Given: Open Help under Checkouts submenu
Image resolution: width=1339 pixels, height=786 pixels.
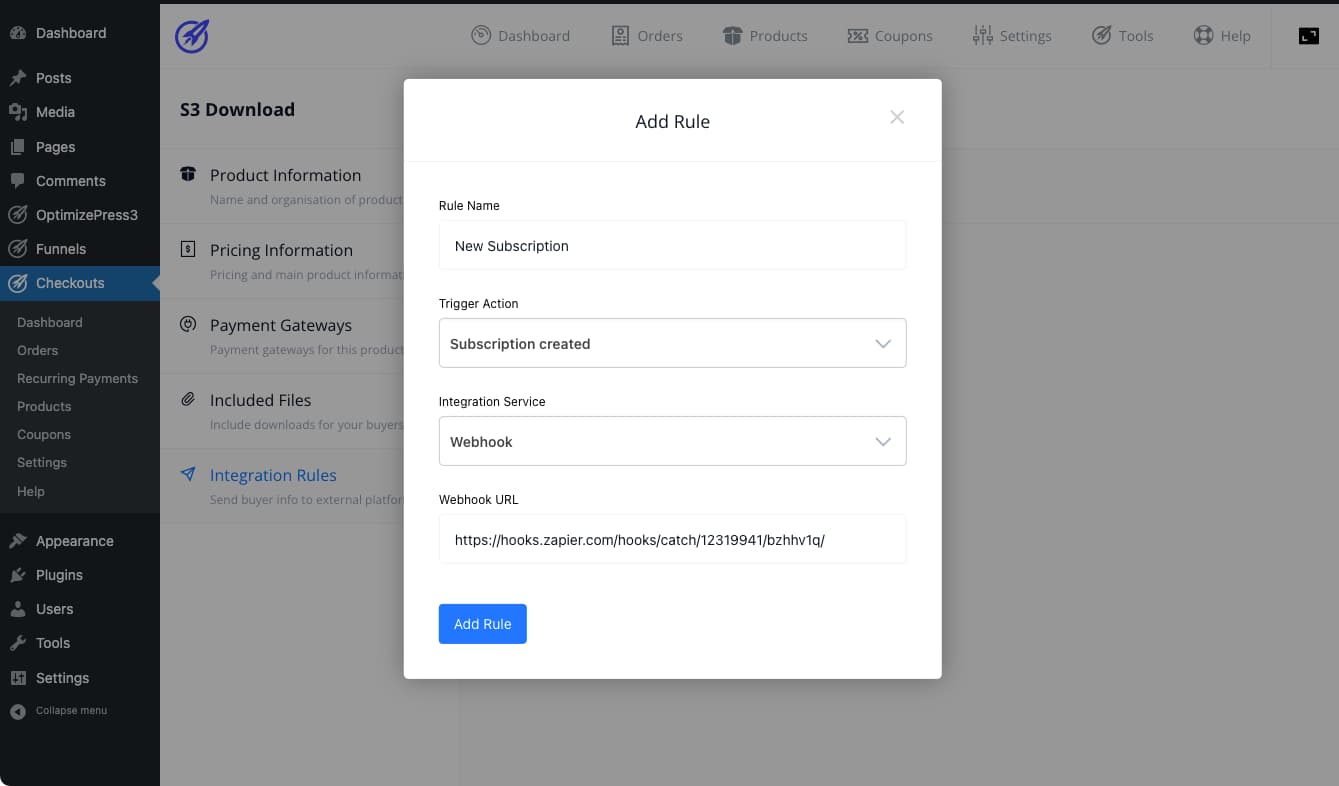Looking at the screenshot, I should coord(31,491).
